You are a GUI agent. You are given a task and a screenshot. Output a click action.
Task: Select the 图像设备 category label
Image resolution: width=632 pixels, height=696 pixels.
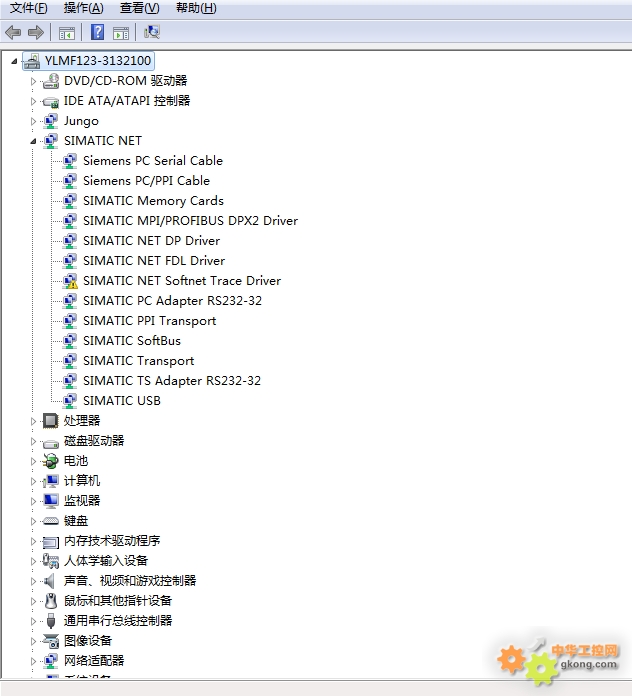(x=87, y=641)
